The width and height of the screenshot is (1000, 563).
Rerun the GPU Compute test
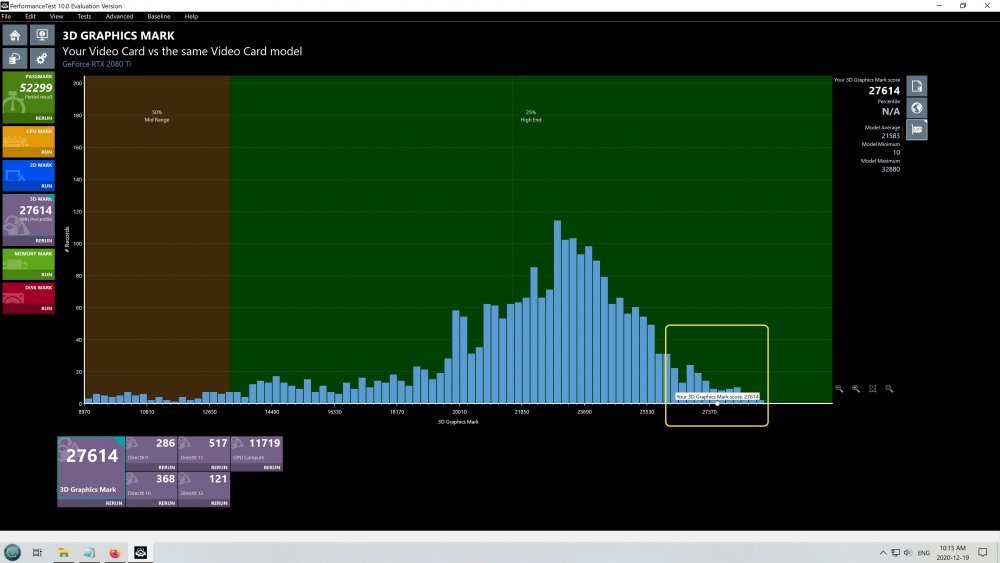tap(272, 467)
